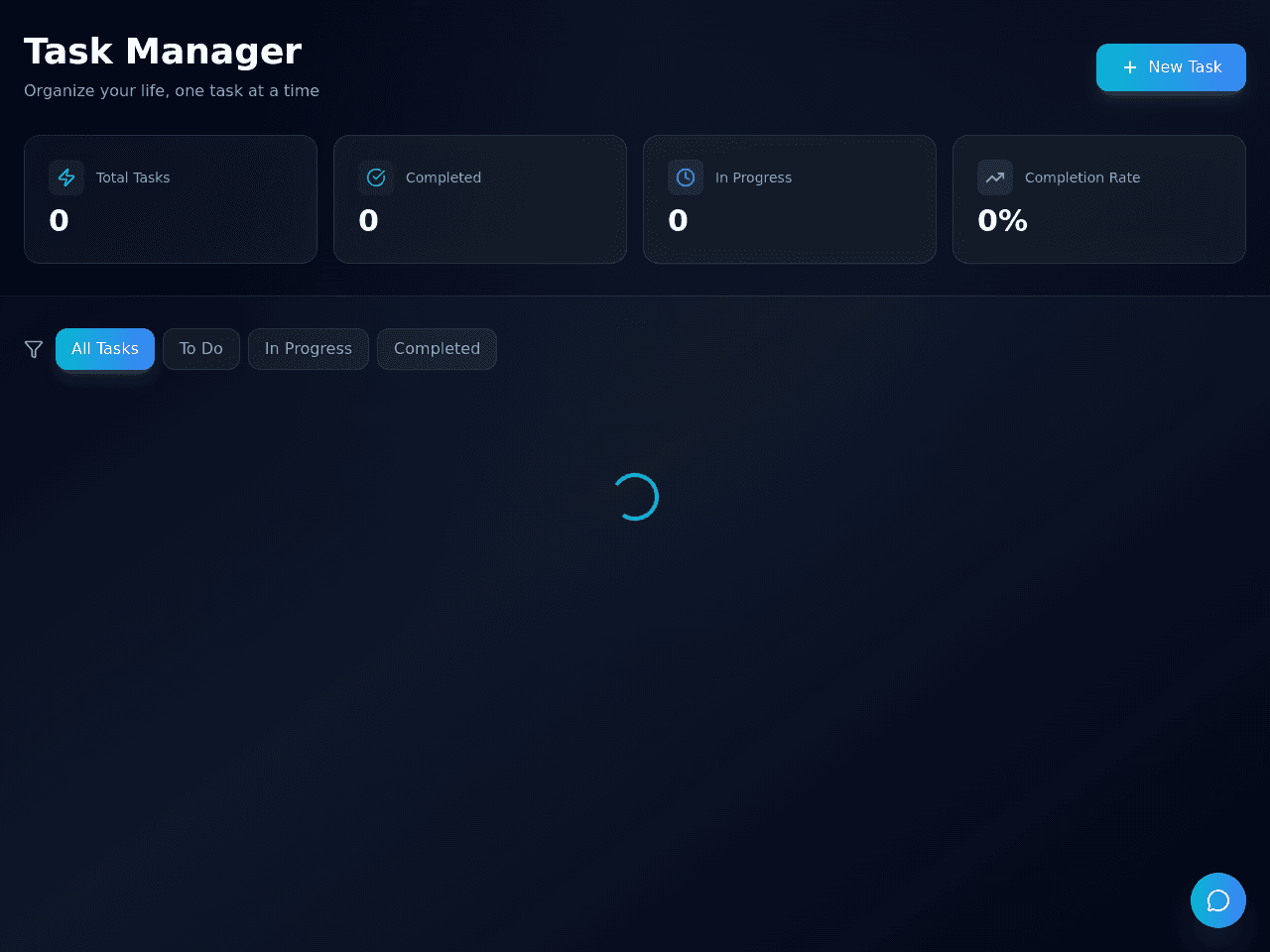Click the 0% completion rate value

pyautogui.click(x=1002, y=220)
